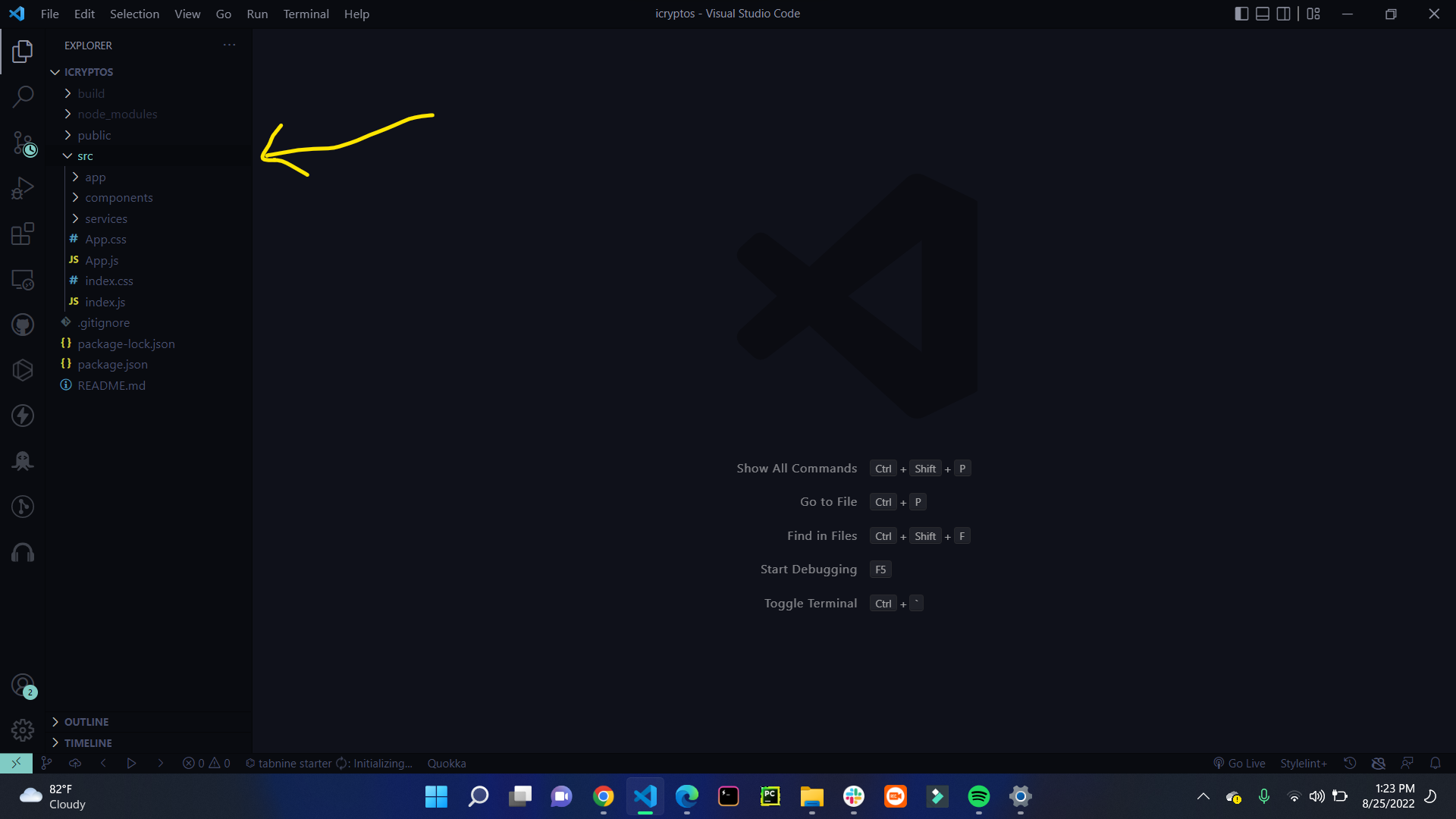This screenshot has width=1456, height=819.
Task: Click Quokka in the status bar
Action: [x=447, y=763]
